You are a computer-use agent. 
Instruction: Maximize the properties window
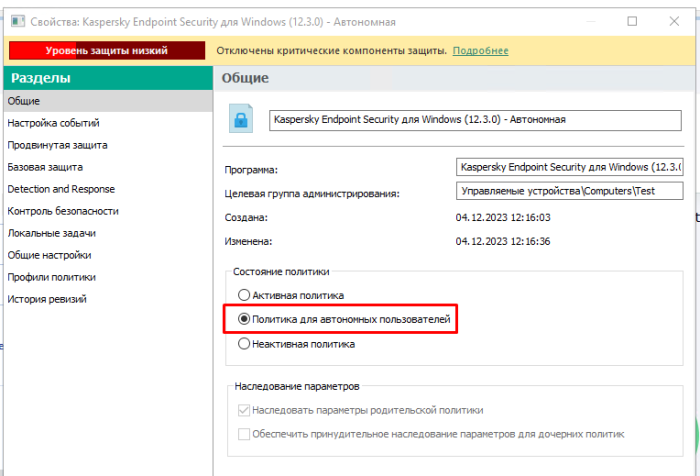[x=632, y=21]
